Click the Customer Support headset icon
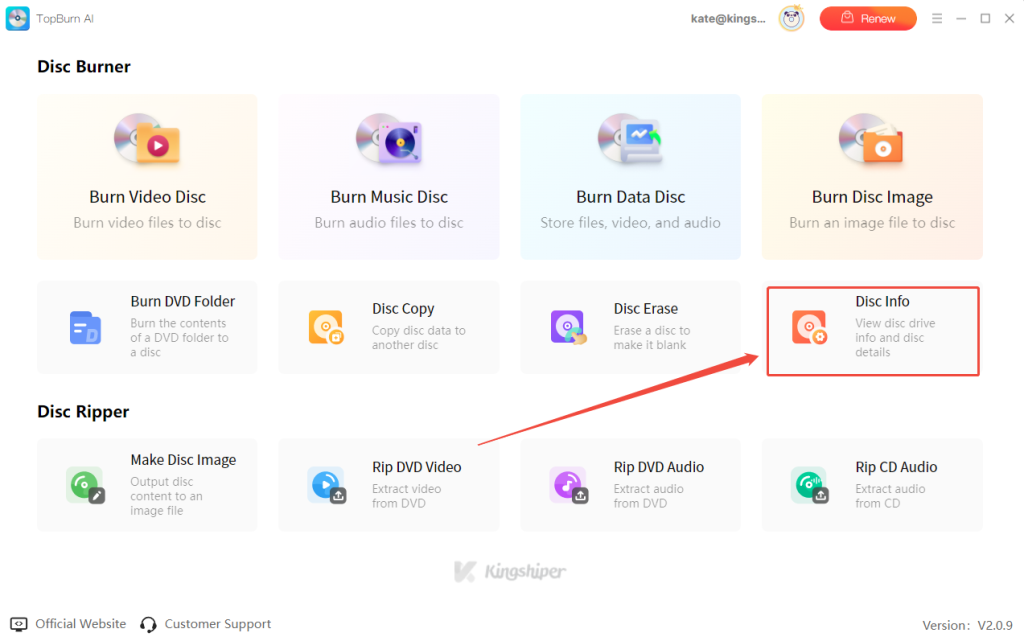1024x637 pixels. (148, 623)
